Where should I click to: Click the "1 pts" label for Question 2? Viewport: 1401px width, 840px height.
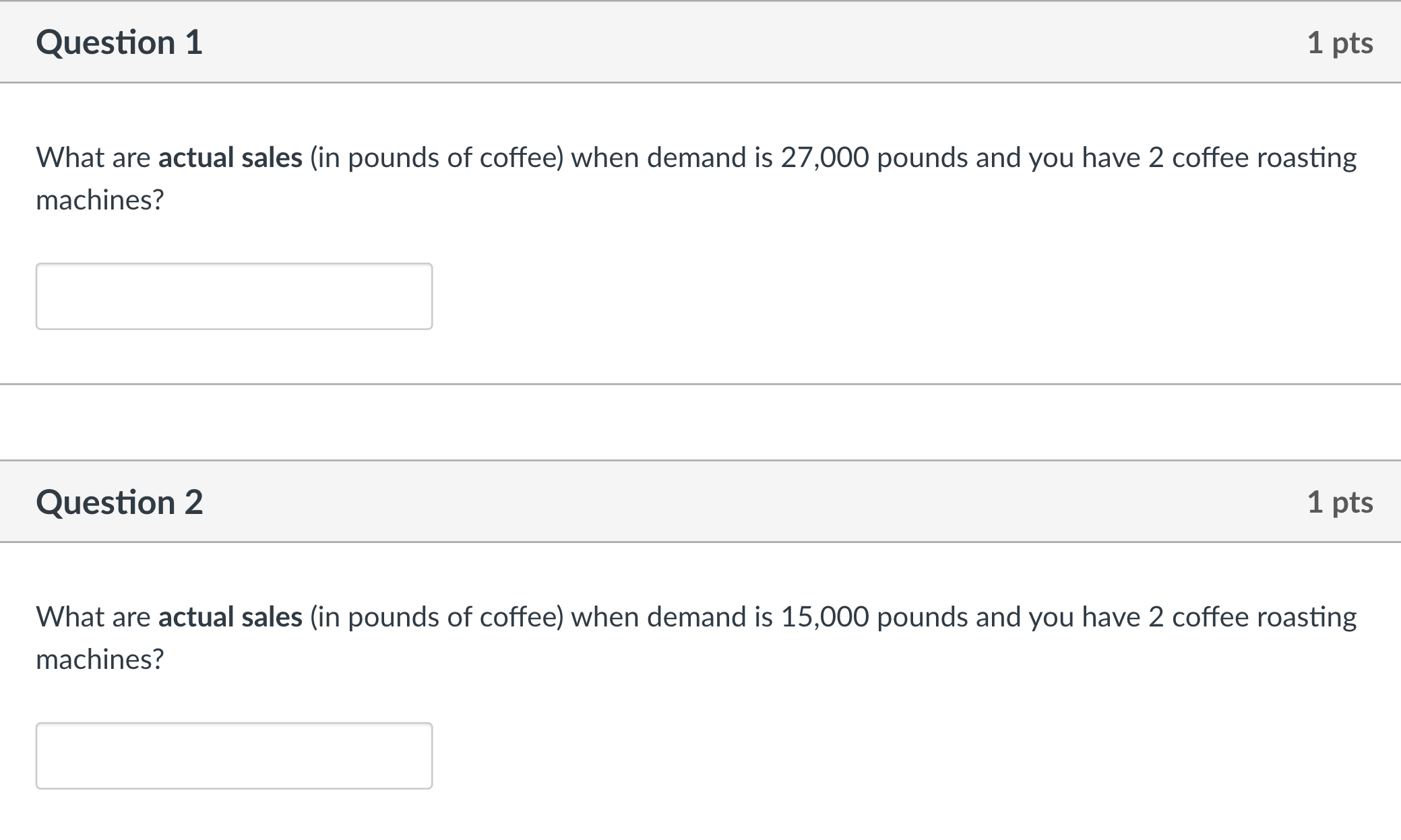pyautogui.click(x=1340, y=503)
